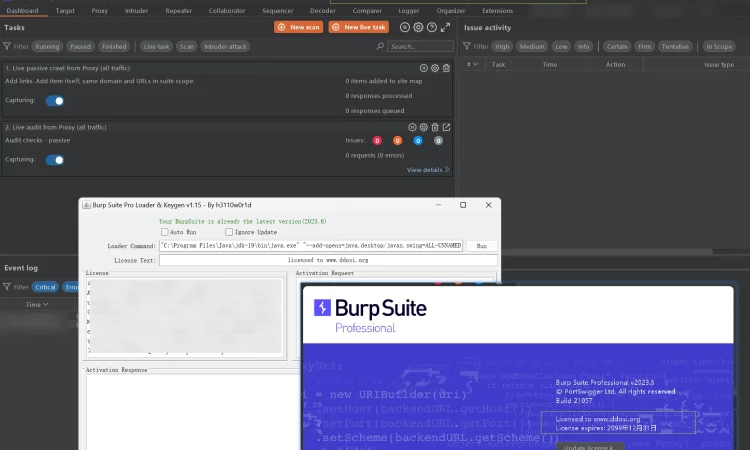Click the magnifier icon beside the tasks search
Image resolution: width=750 pixels, height=450 pixels.
[380, 46]
